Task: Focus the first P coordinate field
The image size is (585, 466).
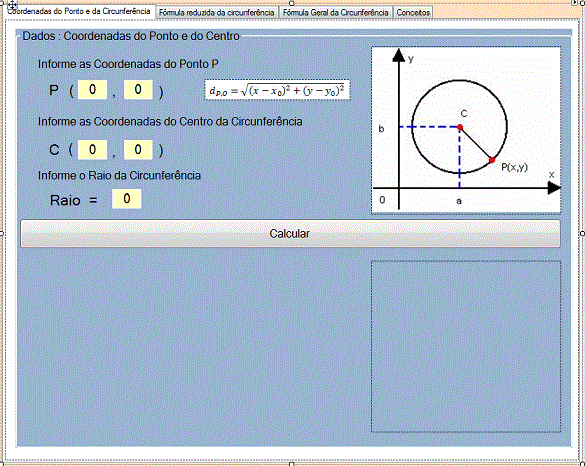Action: (93, 90)
